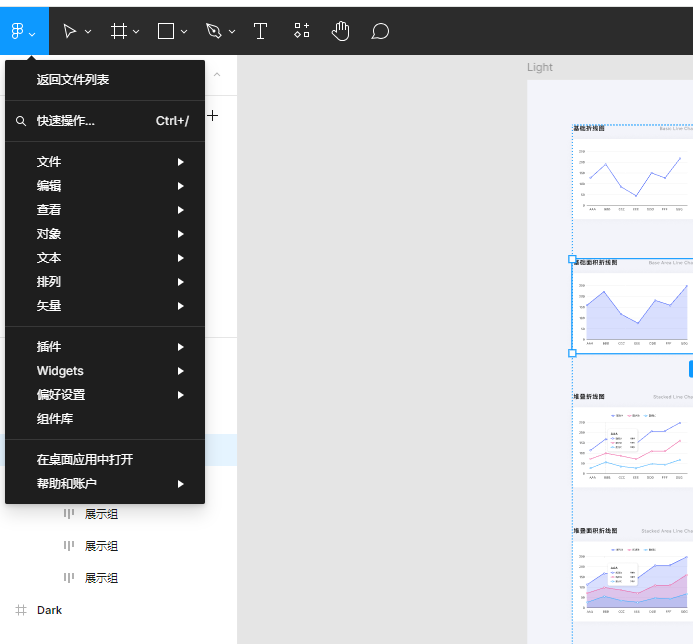Open the 偏好设置 preferences submenu
The width and height of the screenshot is (693, 644).
click(105, 395)
